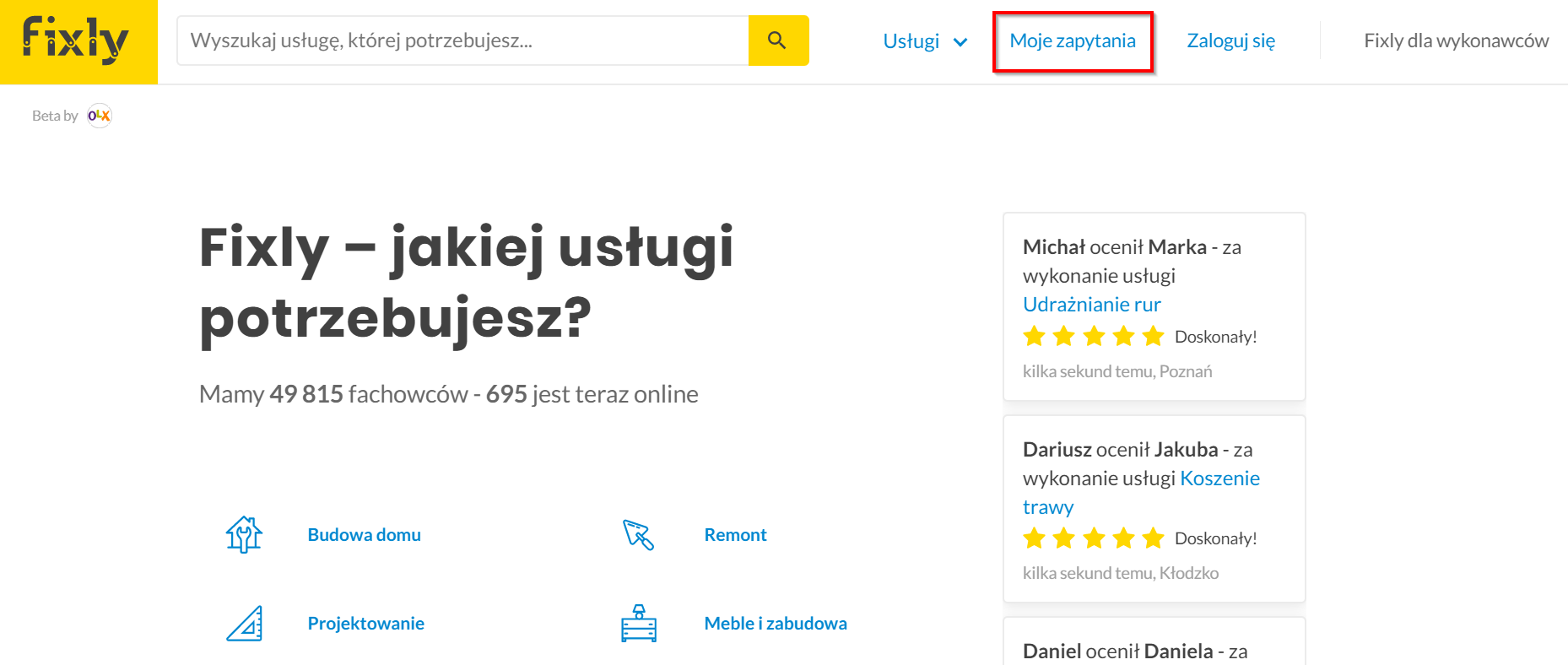Open Moje zapytania in navigation
Viewport: 1568px width, 665px height.
click(x=1073, y=41)
